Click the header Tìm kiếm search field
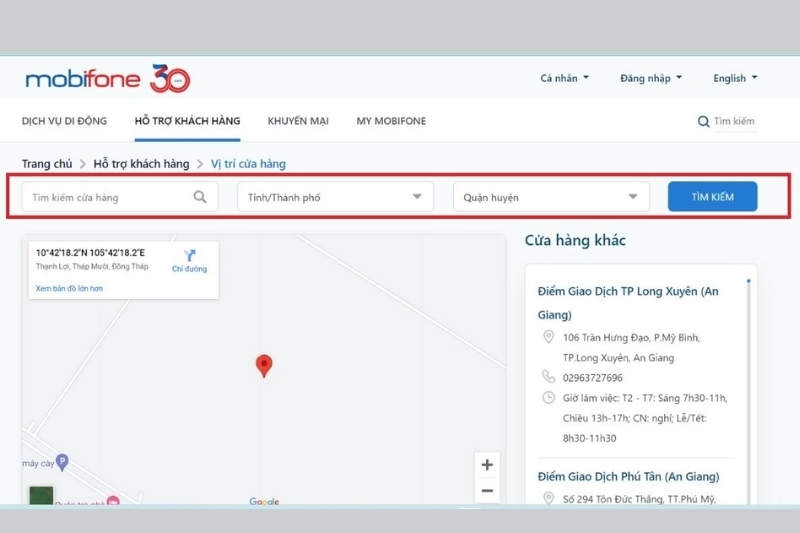 pyautogui.click(x=735, y=121)
